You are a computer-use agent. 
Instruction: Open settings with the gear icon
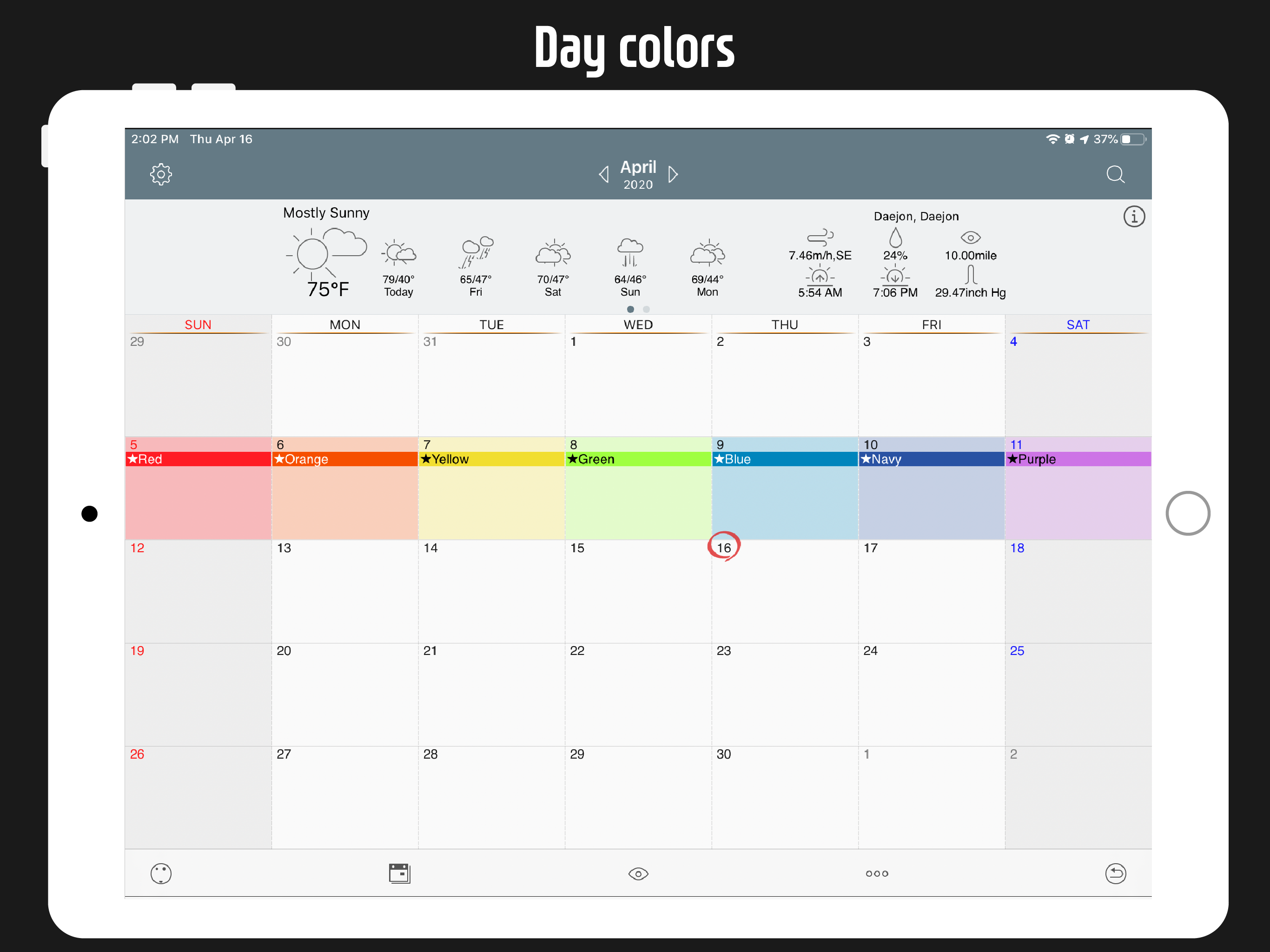(161, 174)
